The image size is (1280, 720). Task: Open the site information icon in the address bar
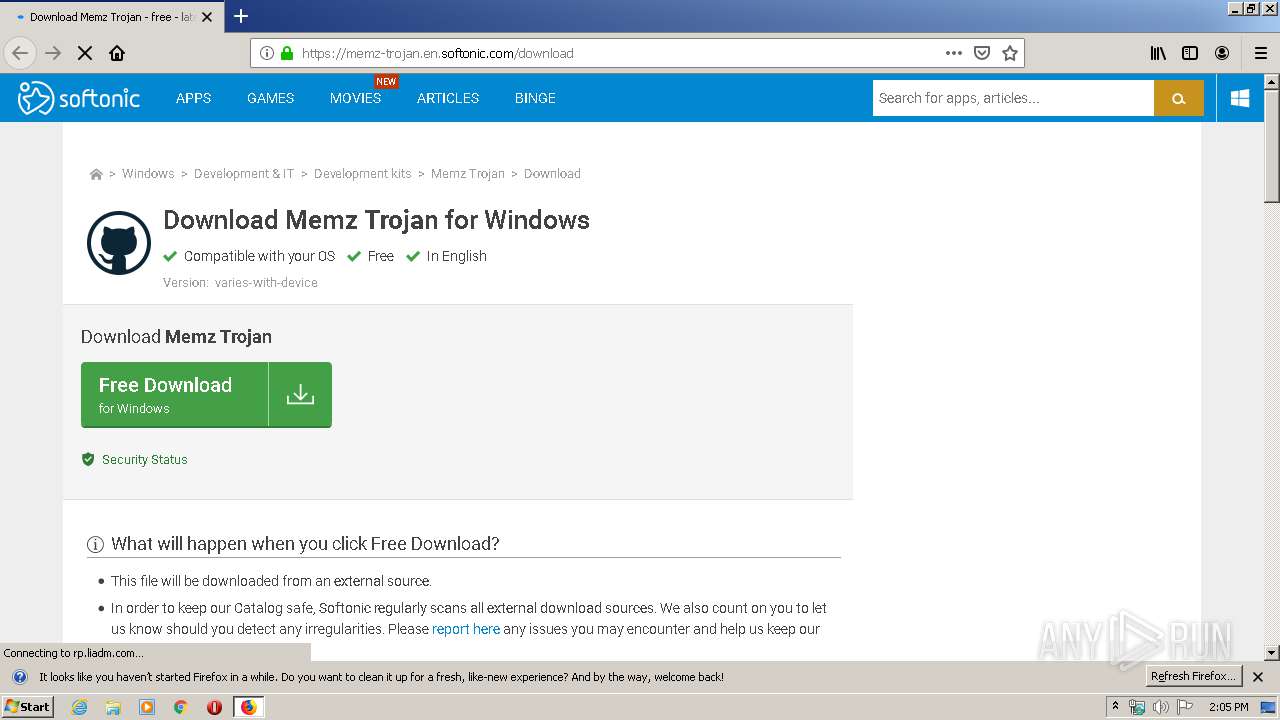tap(267, 53)
